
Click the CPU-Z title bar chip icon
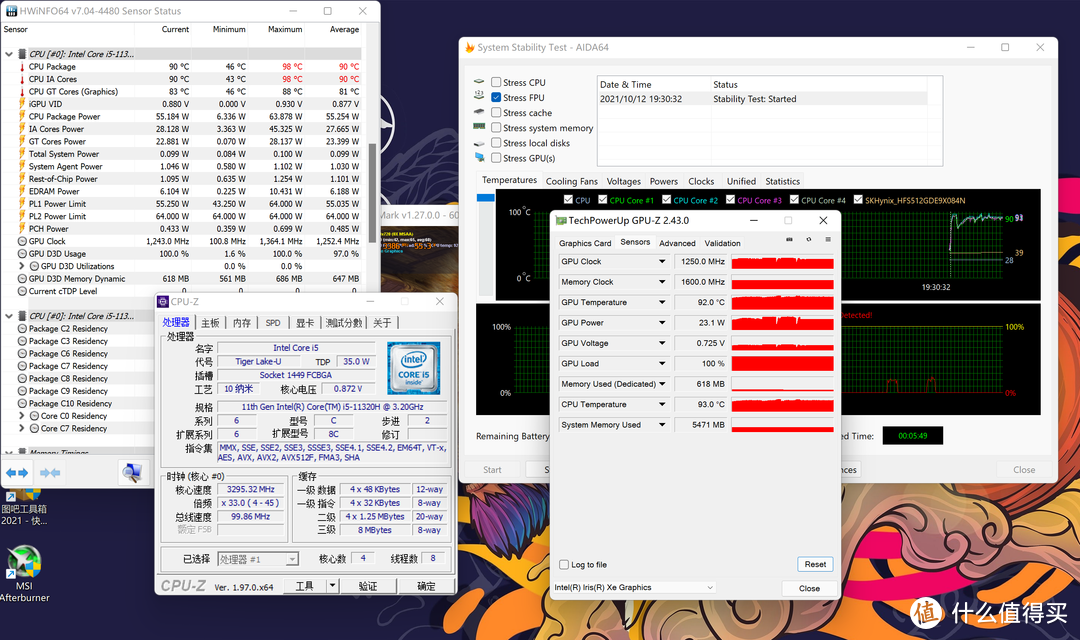[x=163, y=302]
